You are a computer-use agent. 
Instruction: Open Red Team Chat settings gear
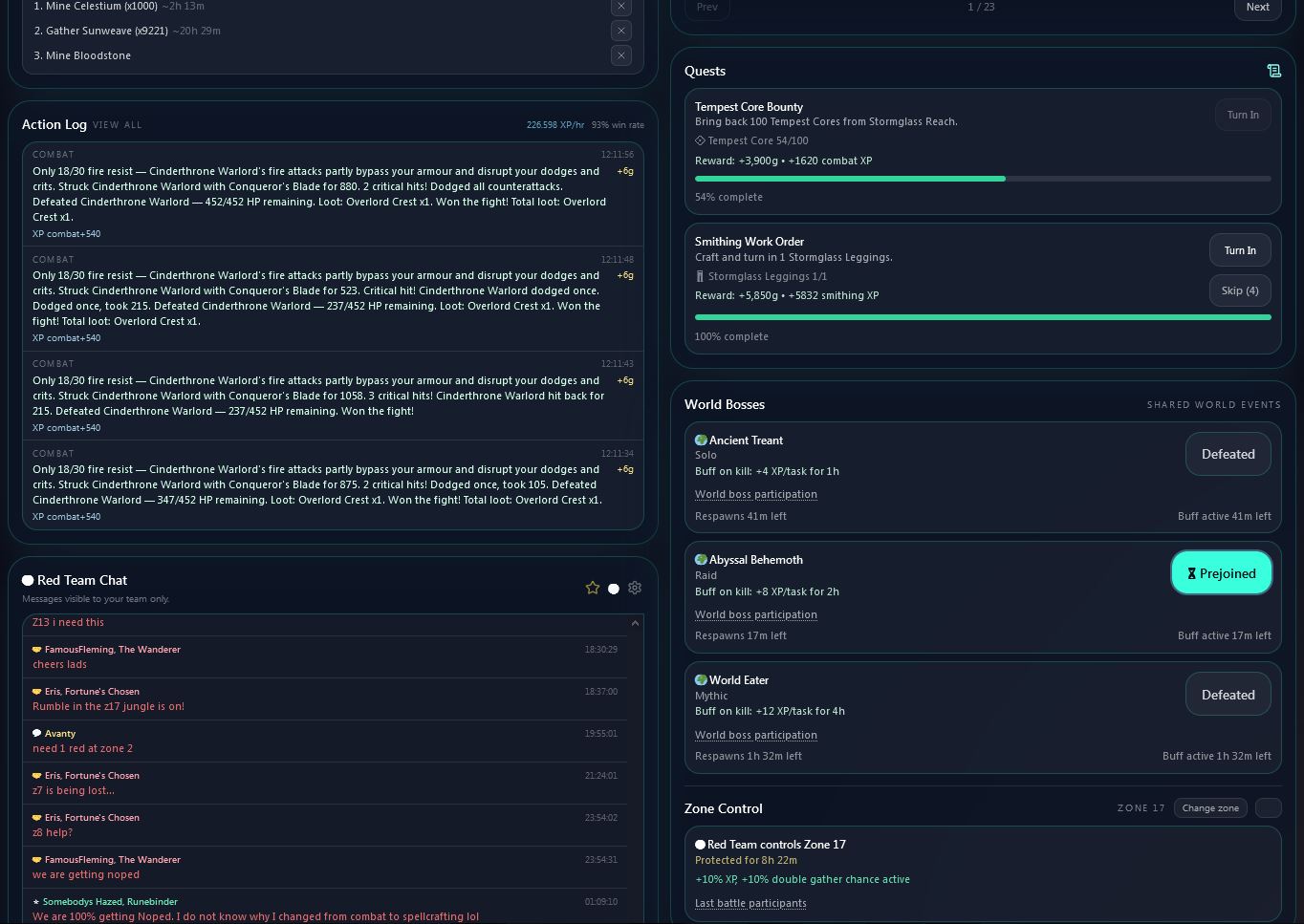(635, 589)
